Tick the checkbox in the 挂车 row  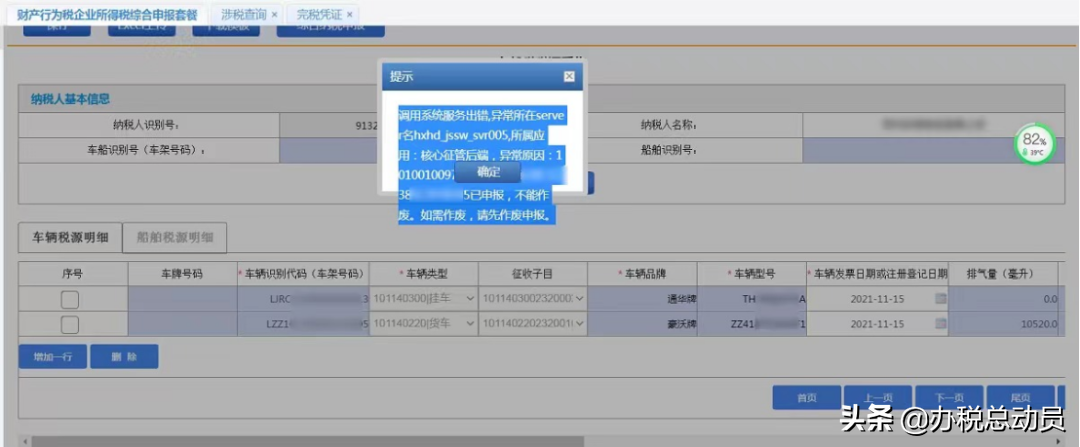70,299
